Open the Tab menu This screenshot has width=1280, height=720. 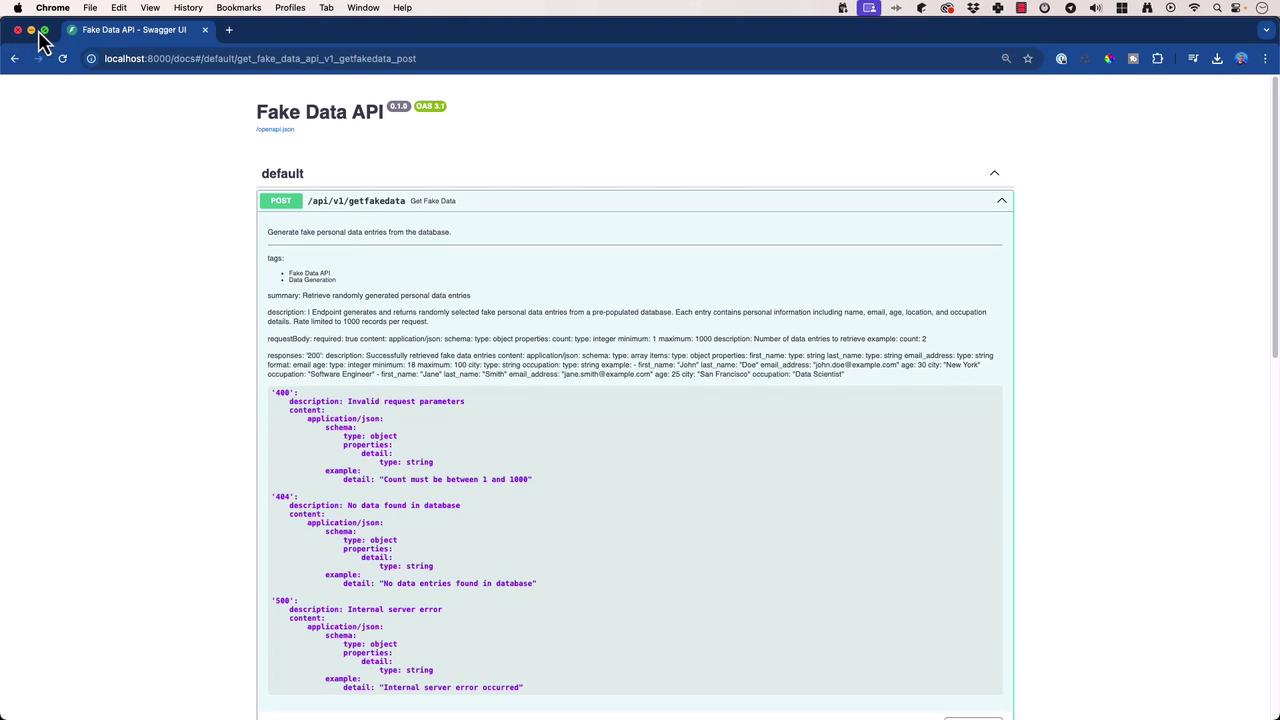pos(326,8)
